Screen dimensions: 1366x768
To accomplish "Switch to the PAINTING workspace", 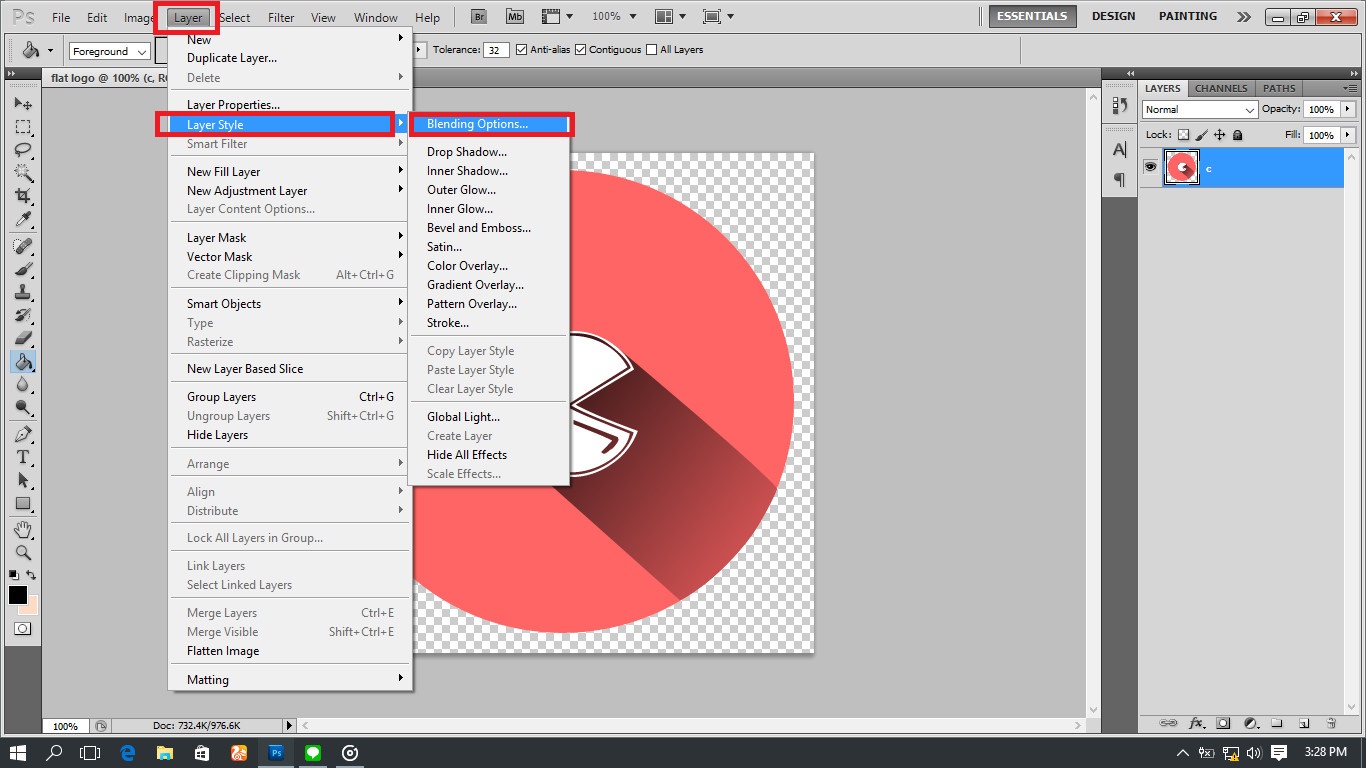I will pyautogui.click(x=1188, y=16).
